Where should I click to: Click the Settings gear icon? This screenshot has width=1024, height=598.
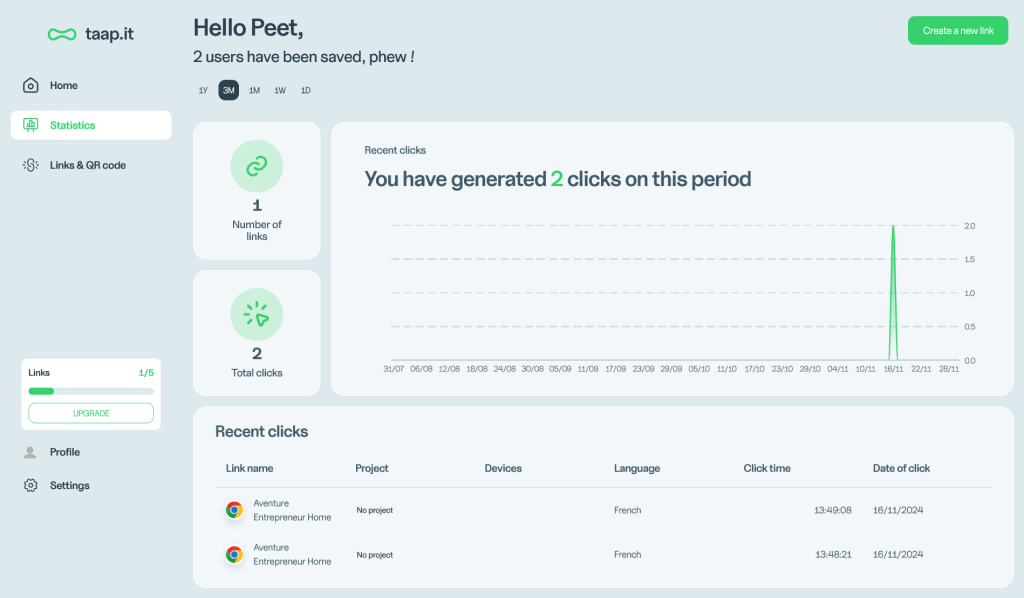(30, 485)
